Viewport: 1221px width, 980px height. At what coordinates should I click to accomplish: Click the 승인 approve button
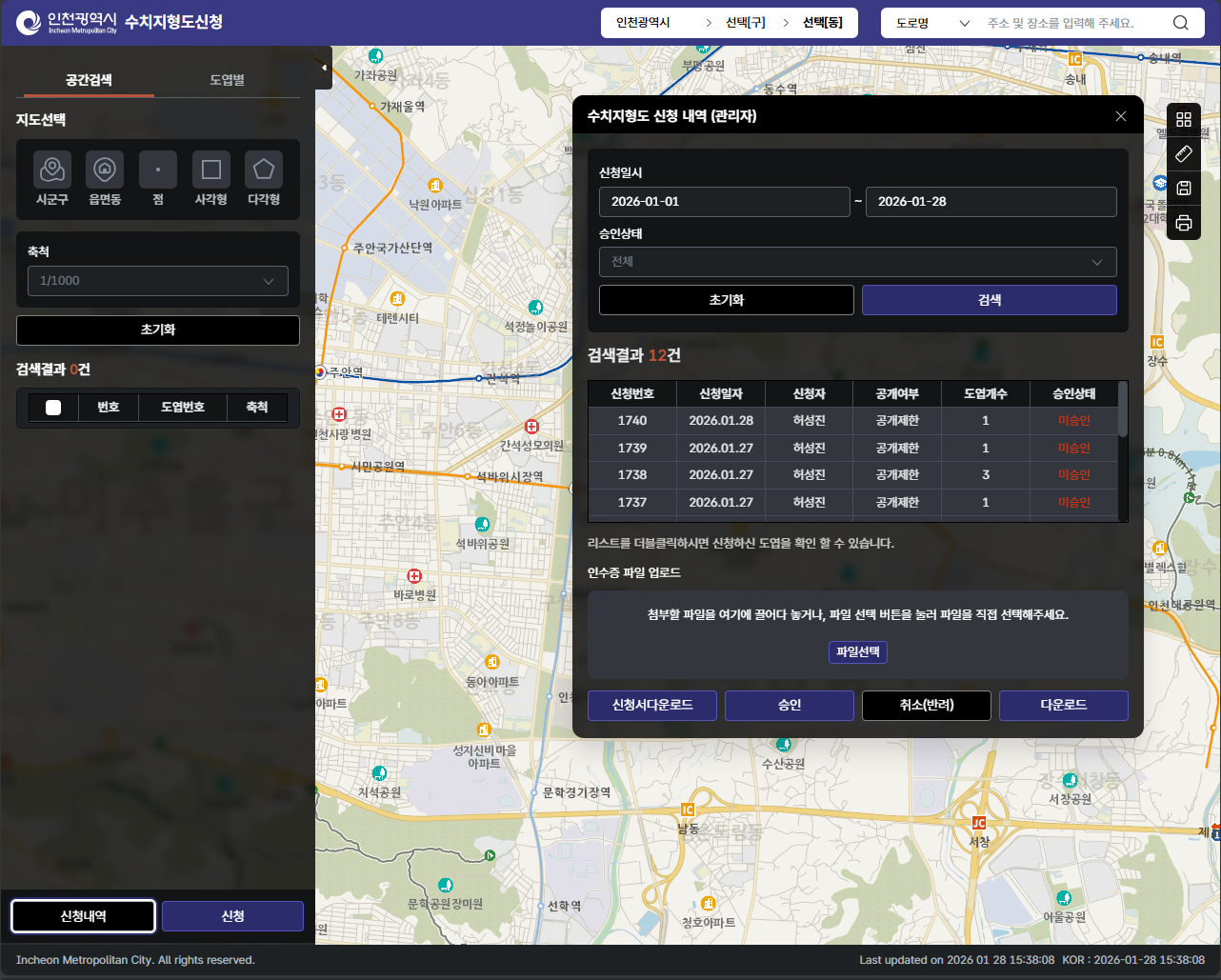[789, 706]
